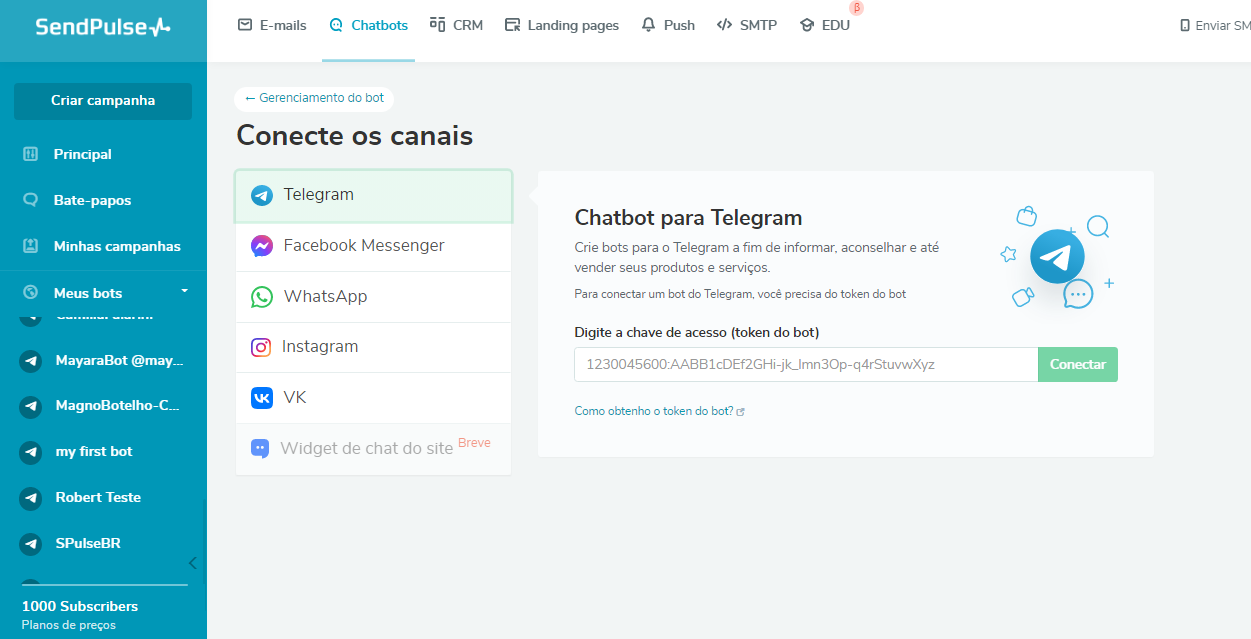The image size is (1251, 639).
Task: Click the Telegram icon beside my first bot
Action: click(30, 452)
